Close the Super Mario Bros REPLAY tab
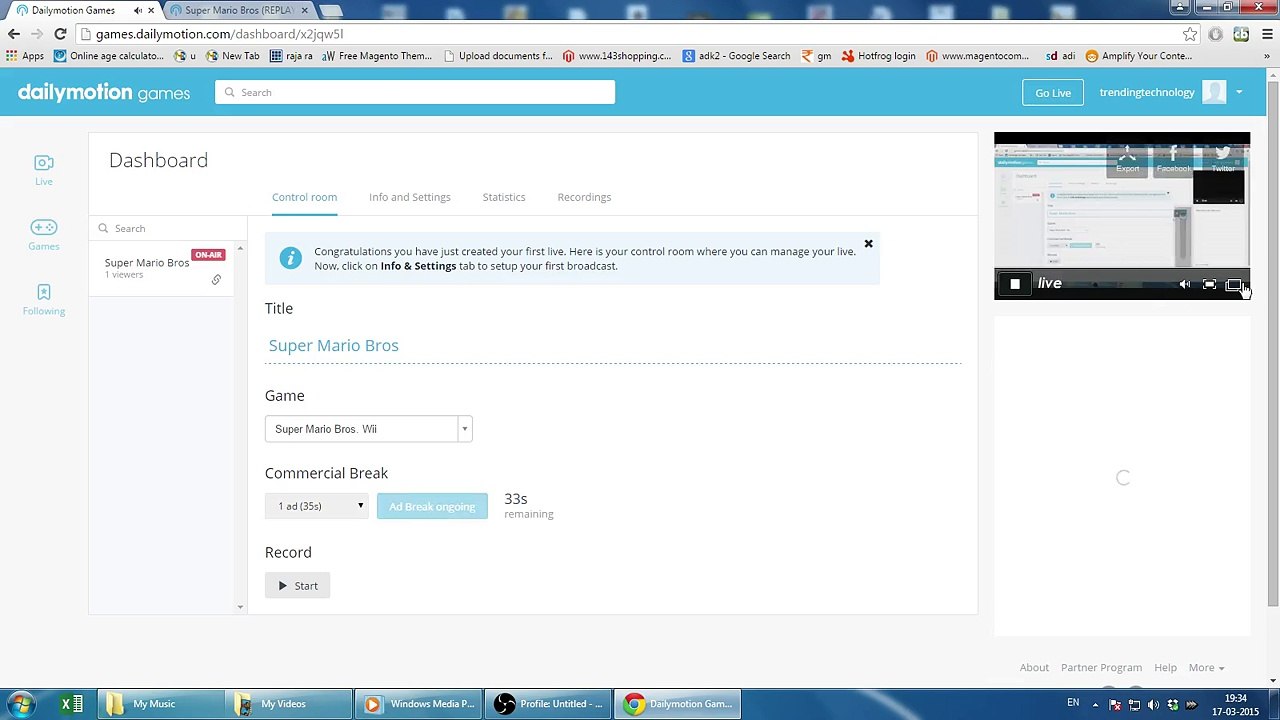 click(304, 10)
